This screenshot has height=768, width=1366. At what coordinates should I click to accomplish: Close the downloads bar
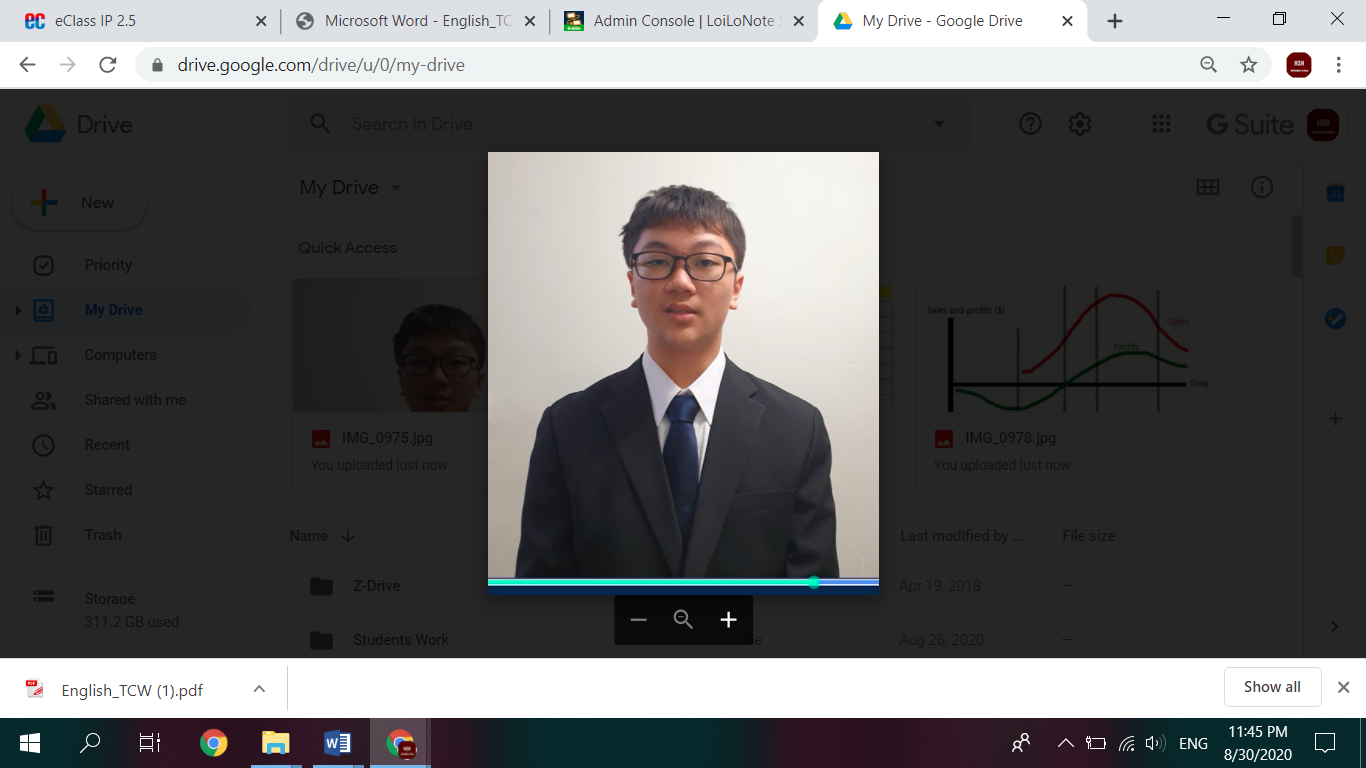pos(1344,687)
